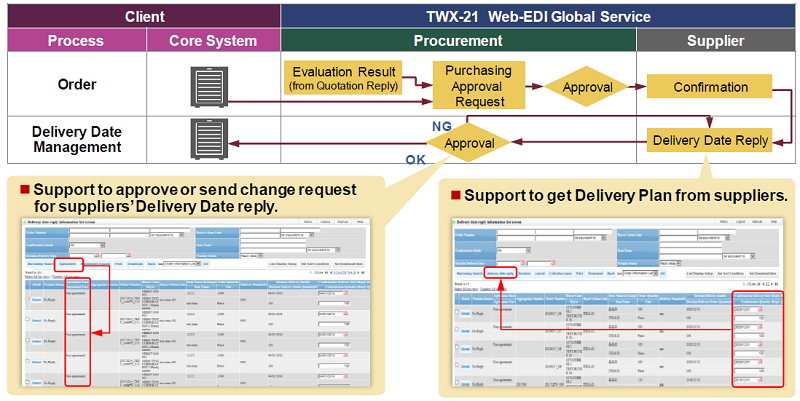Click Deselect All link in supplier screenshot
This screenshot has height=401, width=800.
click(x=493, y=289)
